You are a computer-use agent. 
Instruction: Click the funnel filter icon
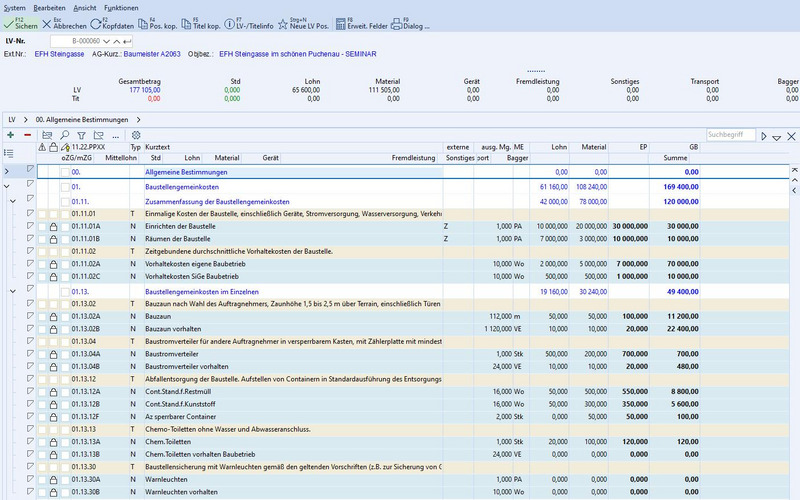pyautogui.click(x=82, y=135)
